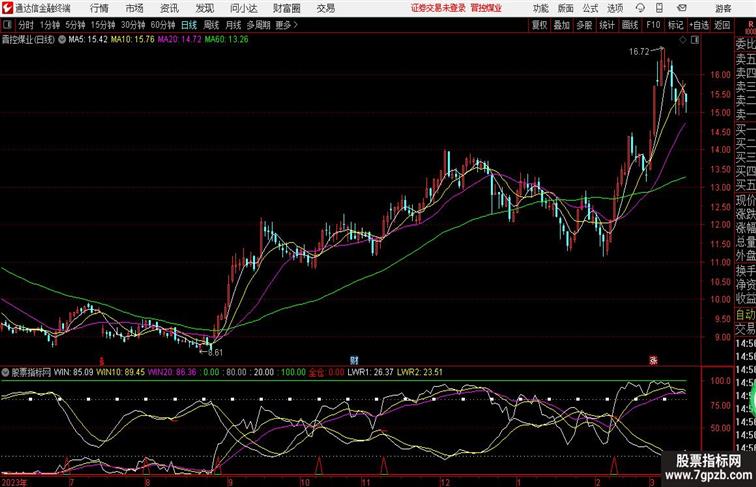Switch to the 15分钟 period
This screenshot has width=756, height=487.
coord(103,25)
